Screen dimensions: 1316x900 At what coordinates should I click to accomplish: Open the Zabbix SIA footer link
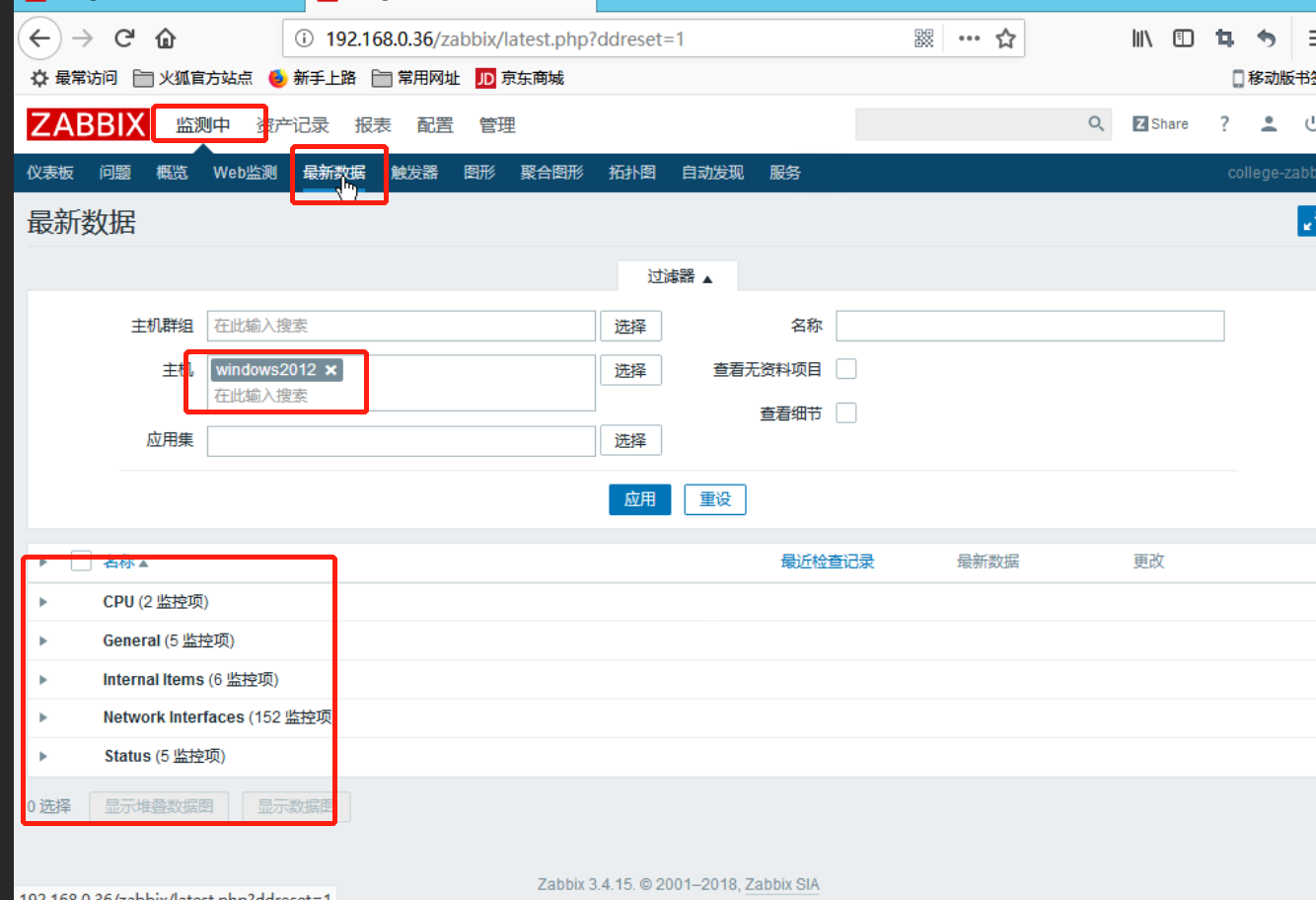(x=782, y=884)
